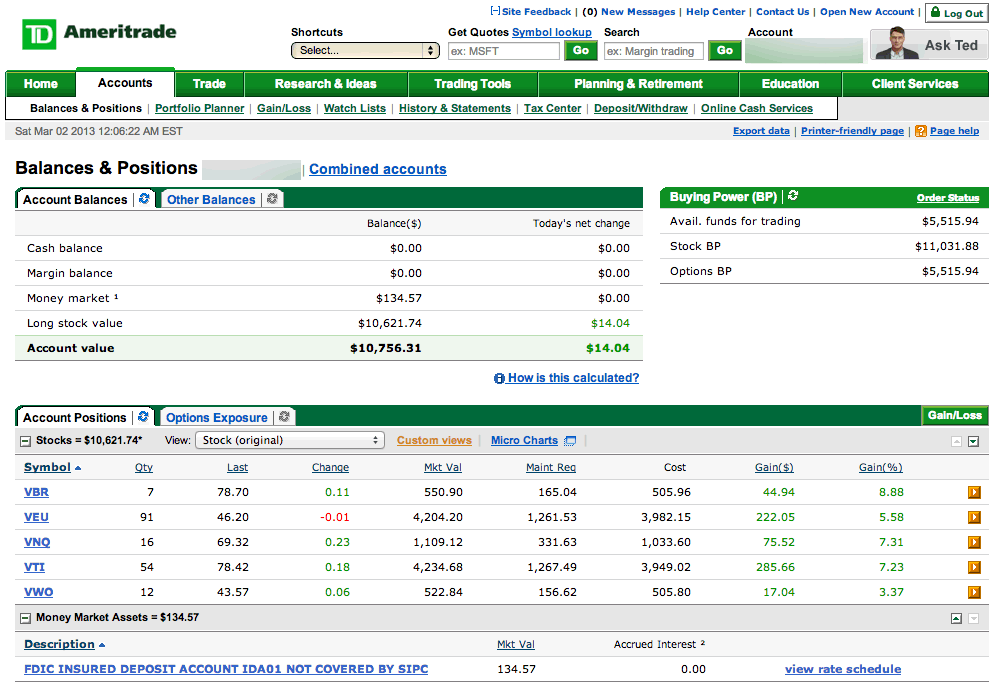This screenshot has height=697, width=1005.
Task: Open Portfolio Planner link
Action: pyautogui.click(x=199, y=108)
